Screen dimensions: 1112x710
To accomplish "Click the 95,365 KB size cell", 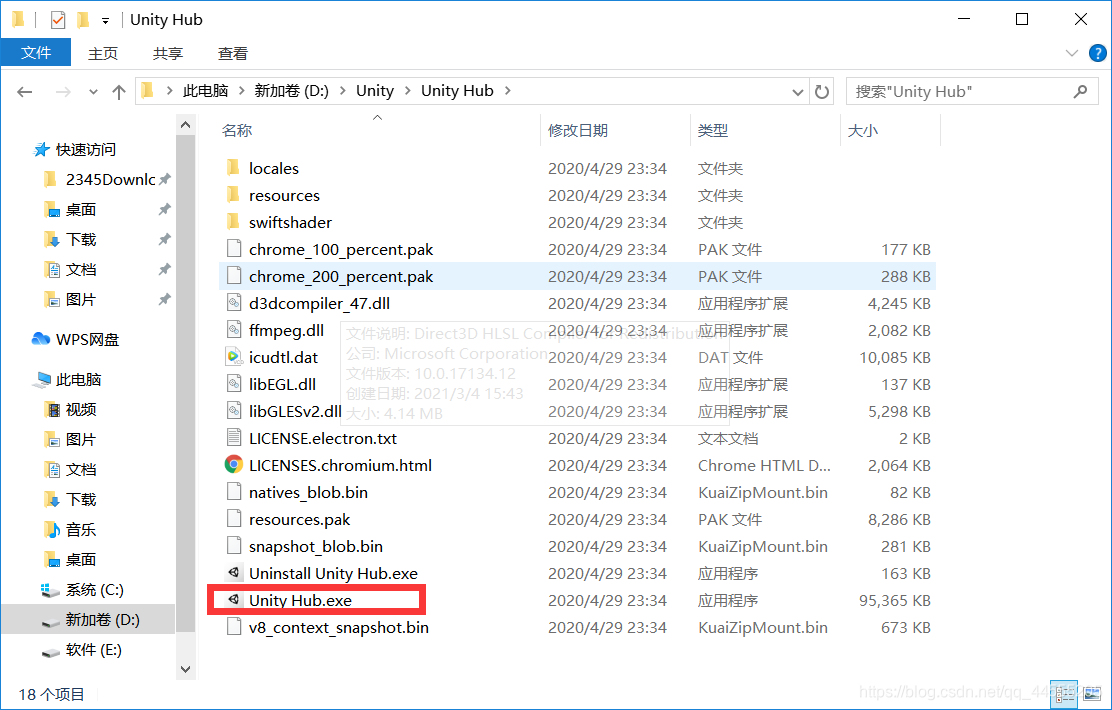I will click(x=895, y=601).
